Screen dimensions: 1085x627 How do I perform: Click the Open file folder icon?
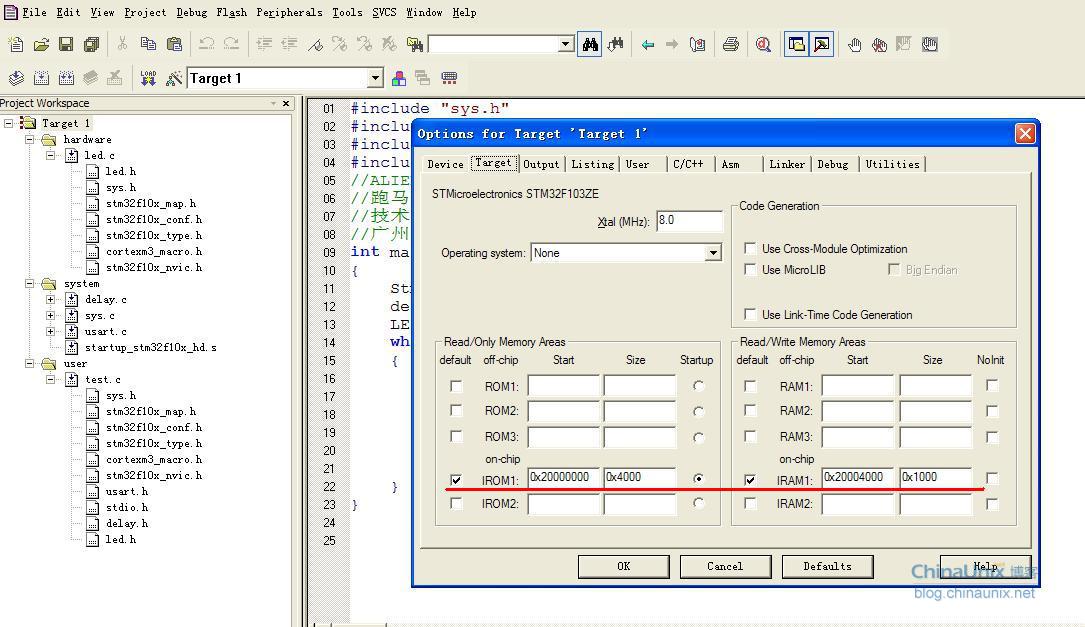pos(41,45)
